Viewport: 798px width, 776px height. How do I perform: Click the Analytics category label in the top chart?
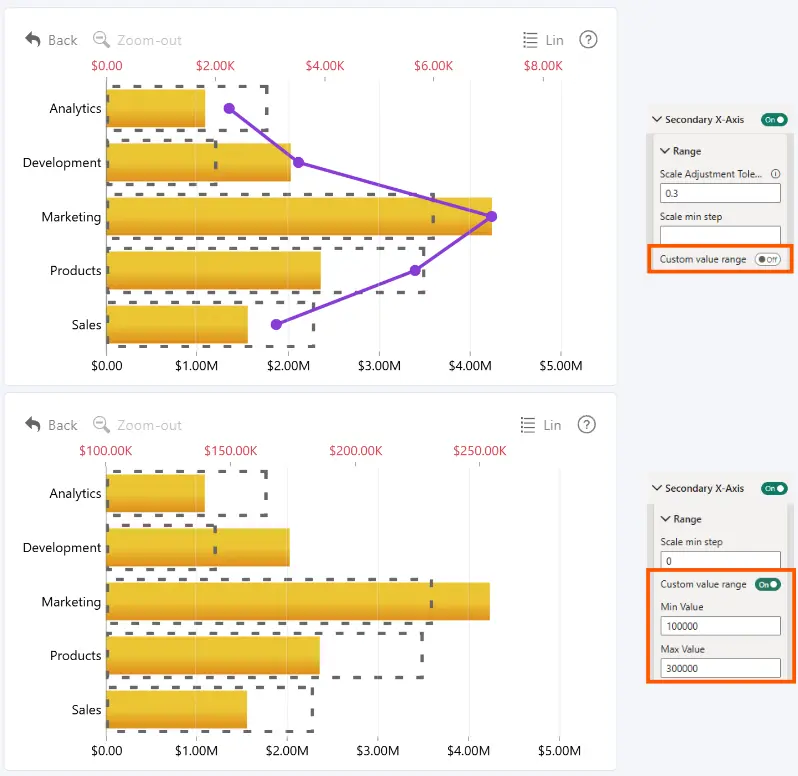pyautogui.click(x=75, y=109)
